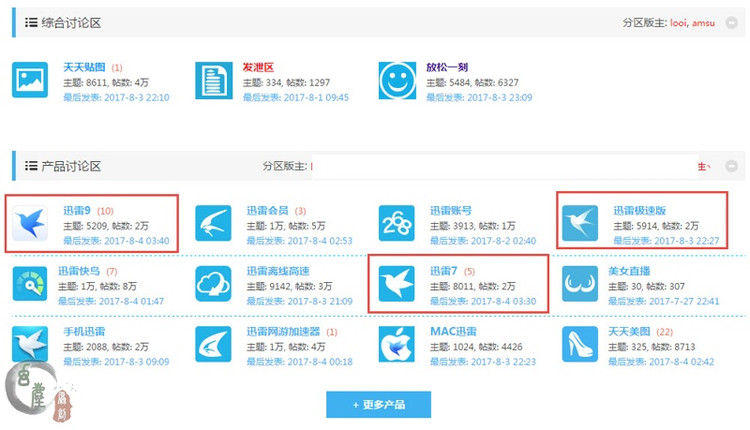View 迅雷离线高速 last post 2017-8-3 21:09
The height and width of the screenshot is (430, 750).
point(299,301)
